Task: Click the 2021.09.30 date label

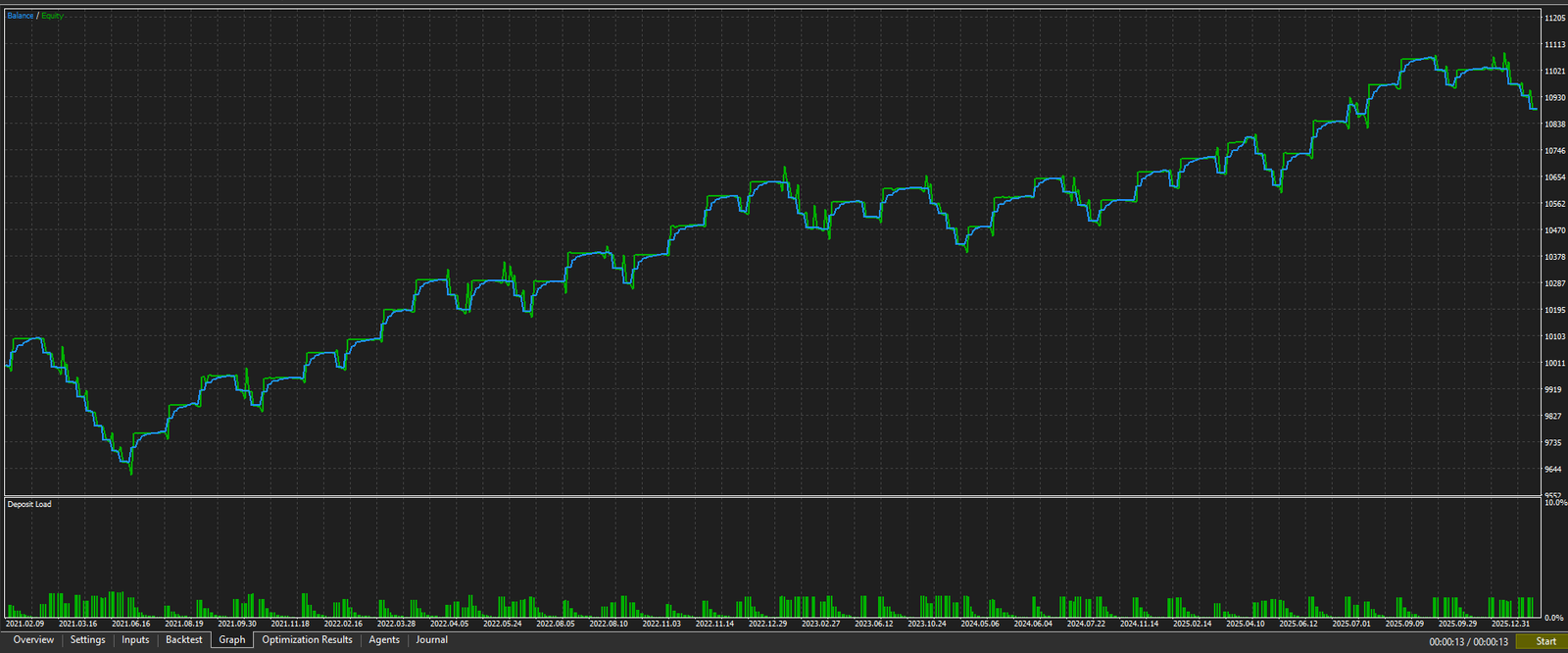Action: pyautogui.click(x=236, y=624)
